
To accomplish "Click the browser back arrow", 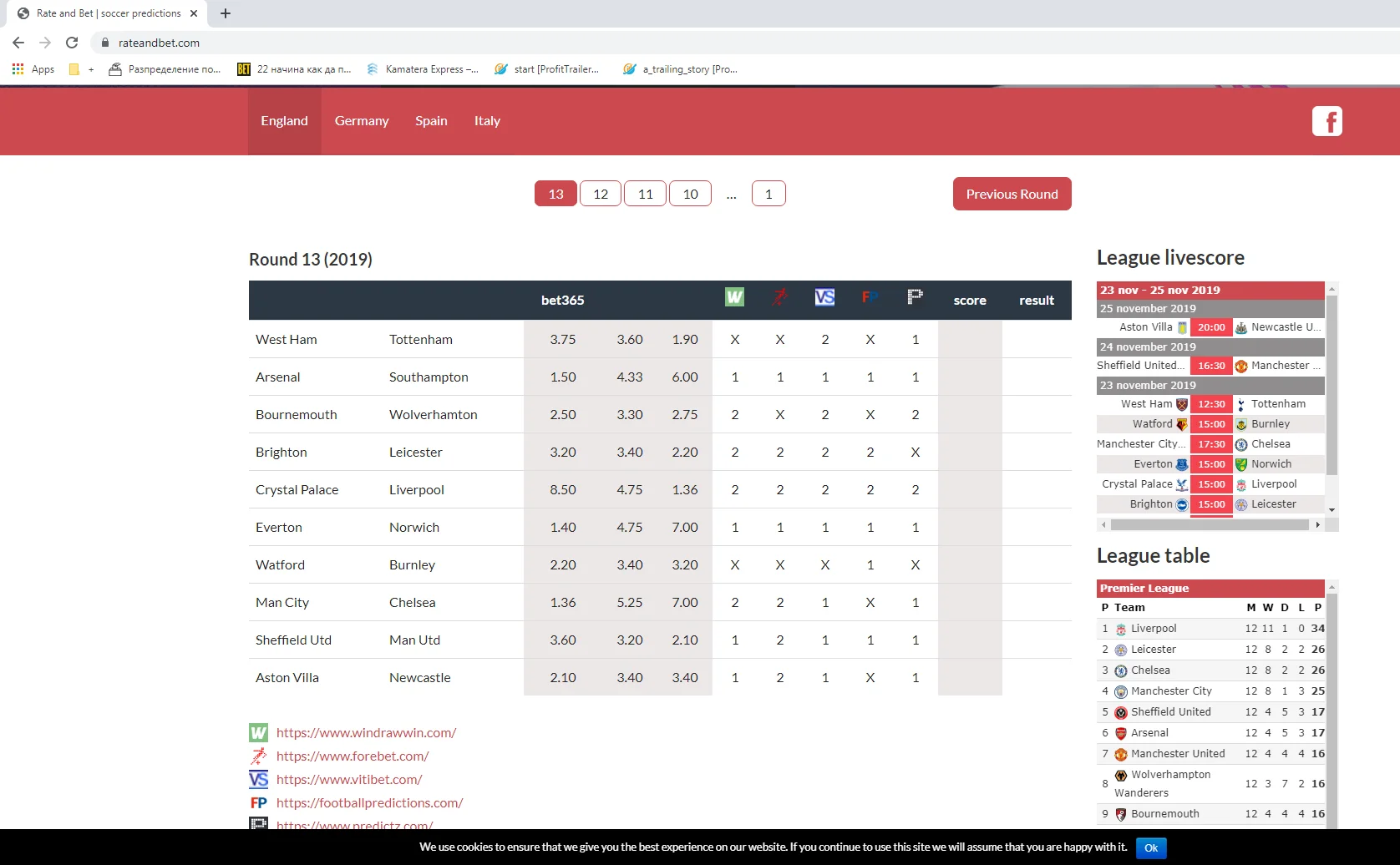I will tap(18, 43).
